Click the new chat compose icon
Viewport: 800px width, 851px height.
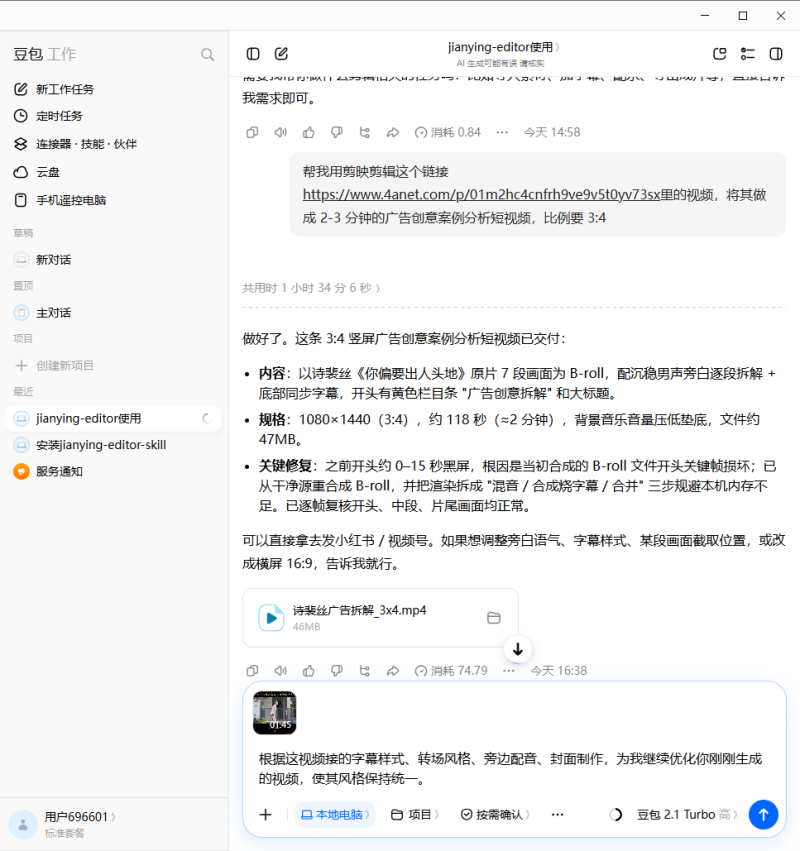pyautogui.click(x=281, y=54)
